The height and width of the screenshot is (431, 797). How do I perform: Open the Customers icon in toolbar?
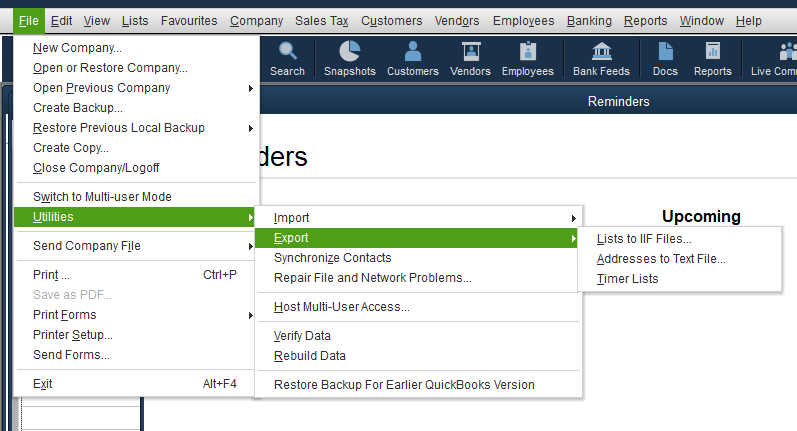tap(413, 52)
